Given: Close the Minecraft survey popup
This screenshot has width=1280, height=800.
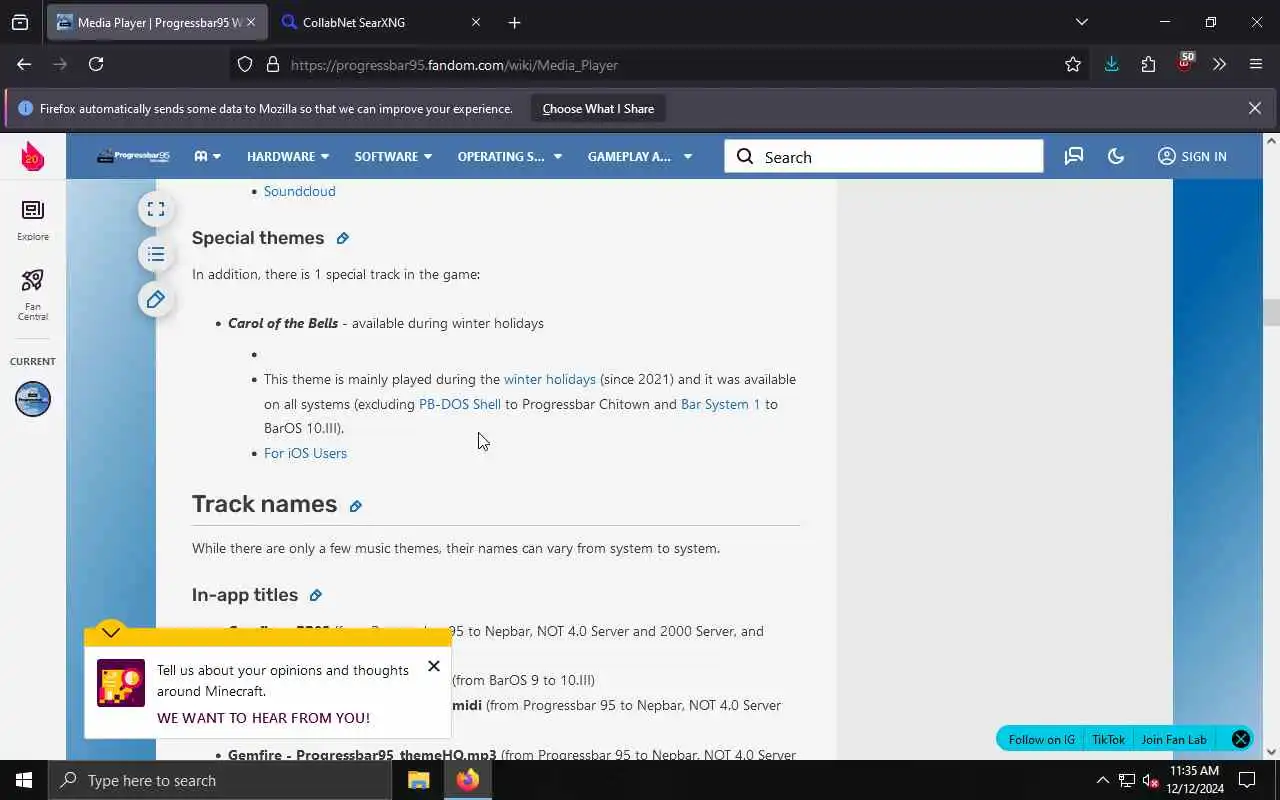Looking at the screenshot, I should [x=433, y=666].
